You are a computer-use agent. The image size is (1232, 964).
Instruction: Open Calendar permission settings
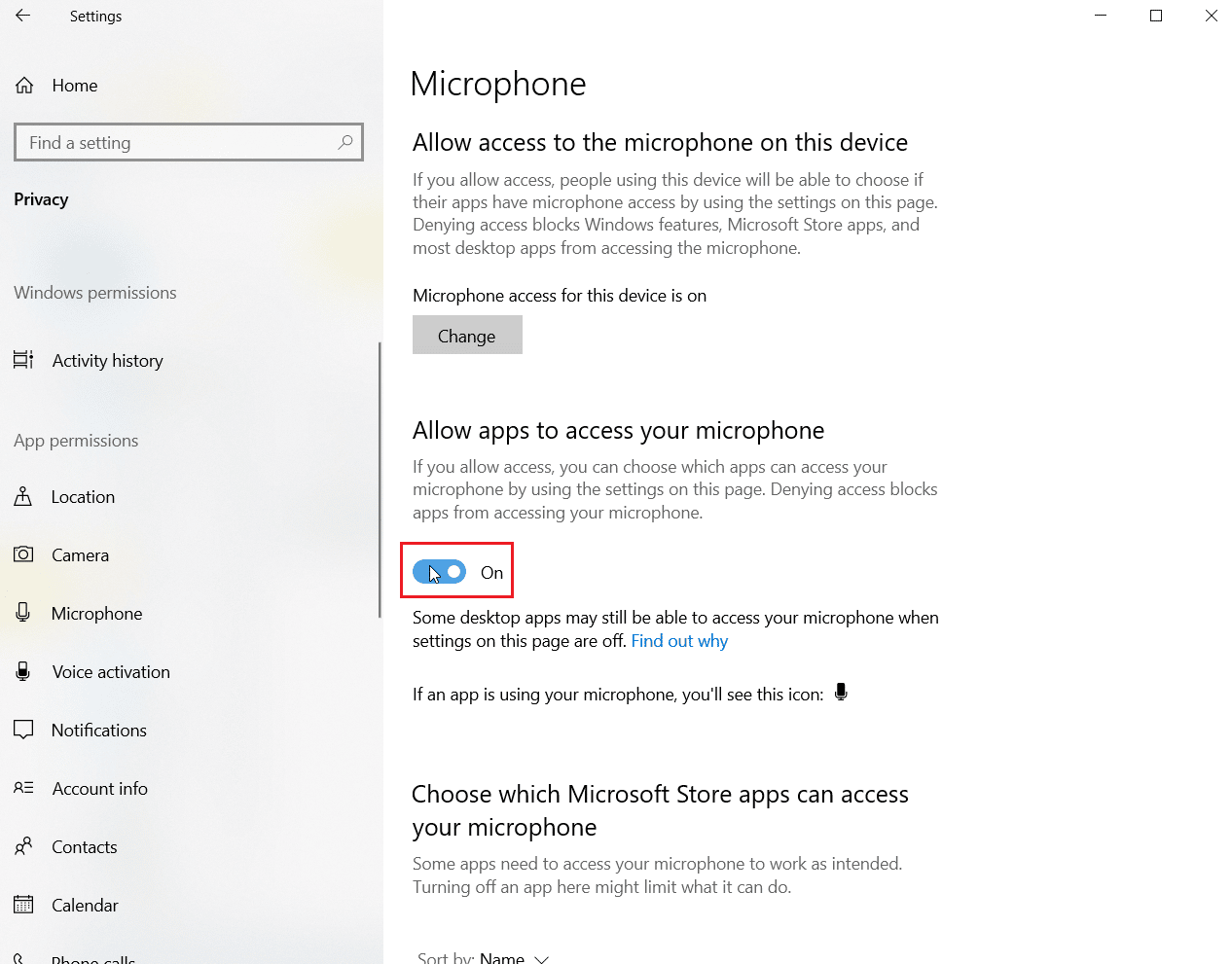click(x=86, y=905)
